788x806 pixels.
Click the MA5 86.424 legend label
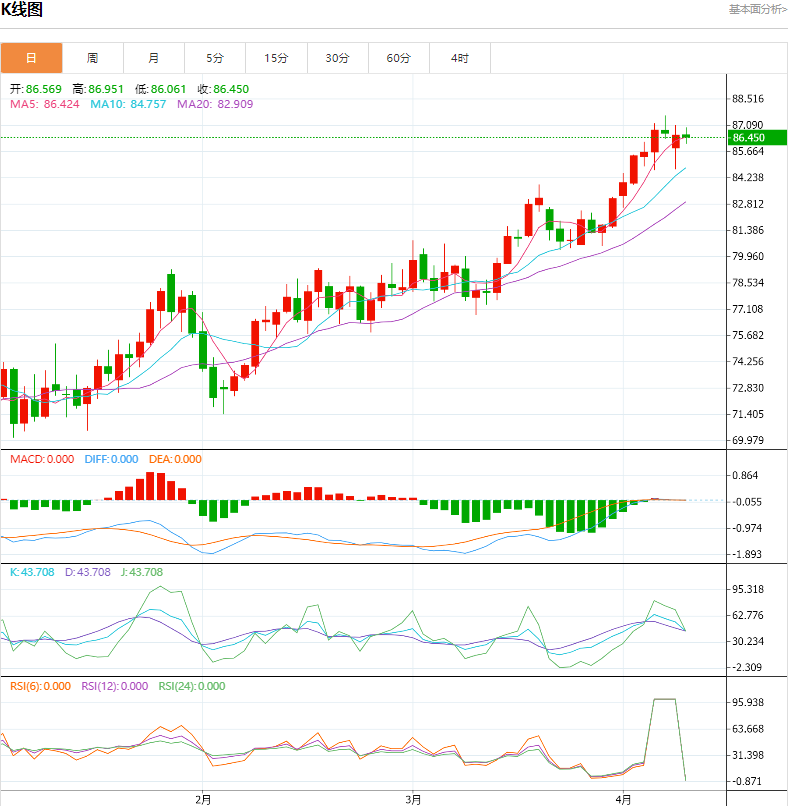click(44, 104)
